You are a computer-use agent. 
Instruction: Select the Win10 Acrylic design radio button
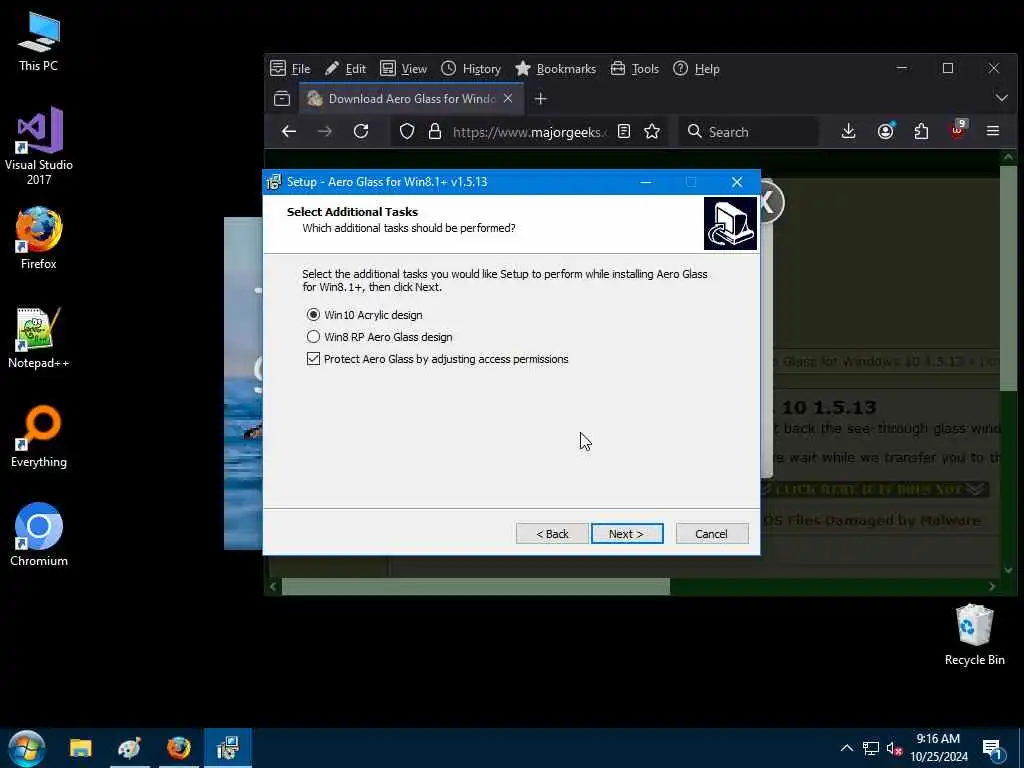(313, 315)
